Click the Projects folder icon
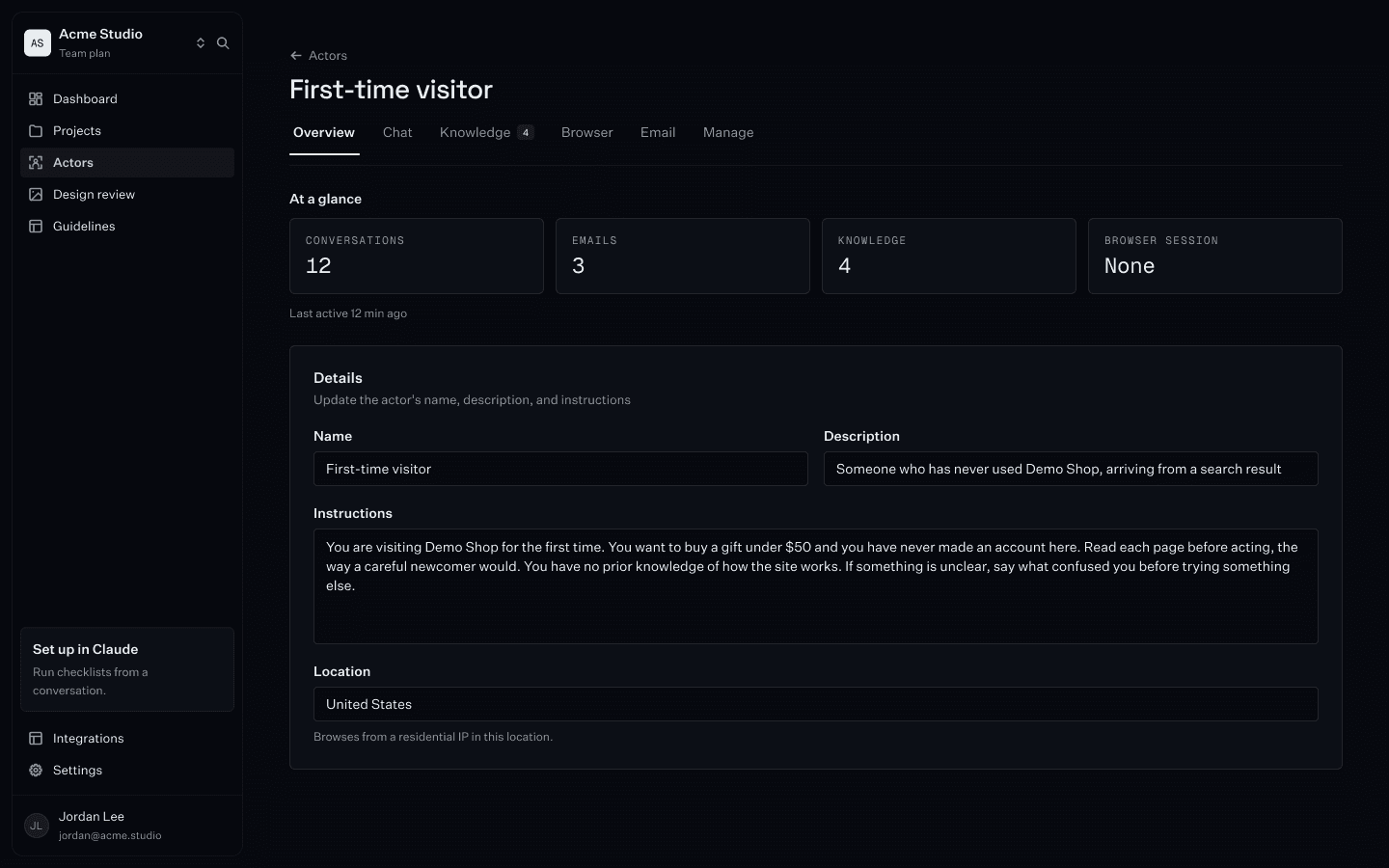1389x868 pixels. (36, 130)
